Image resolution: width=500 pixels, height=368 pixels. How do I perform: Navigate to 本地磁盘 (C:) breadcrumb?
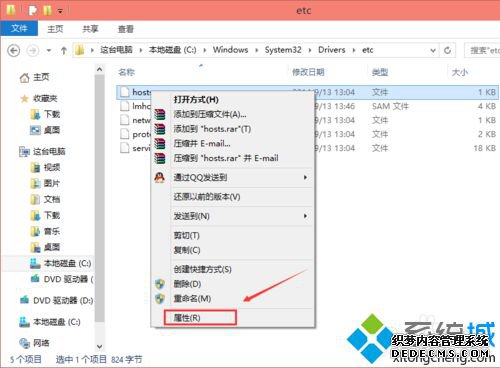(x=172, y=50)
